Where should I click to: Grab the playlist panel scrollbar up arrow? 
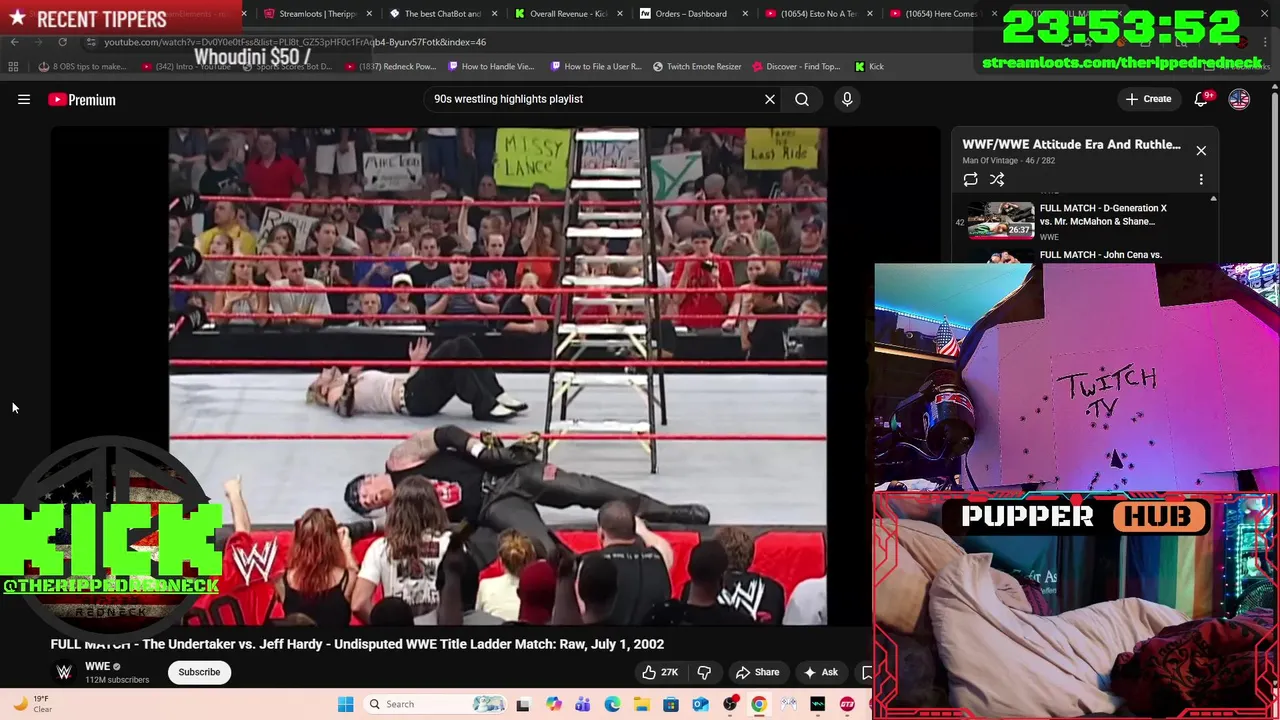coord(1213,199)
